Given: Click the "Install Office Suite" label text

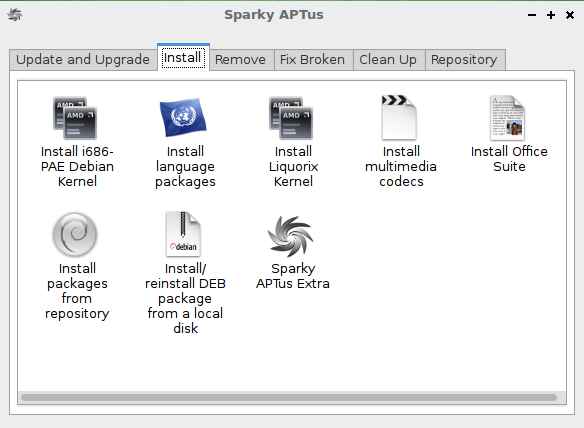Looking at the screenshot, I should [509, 159].
